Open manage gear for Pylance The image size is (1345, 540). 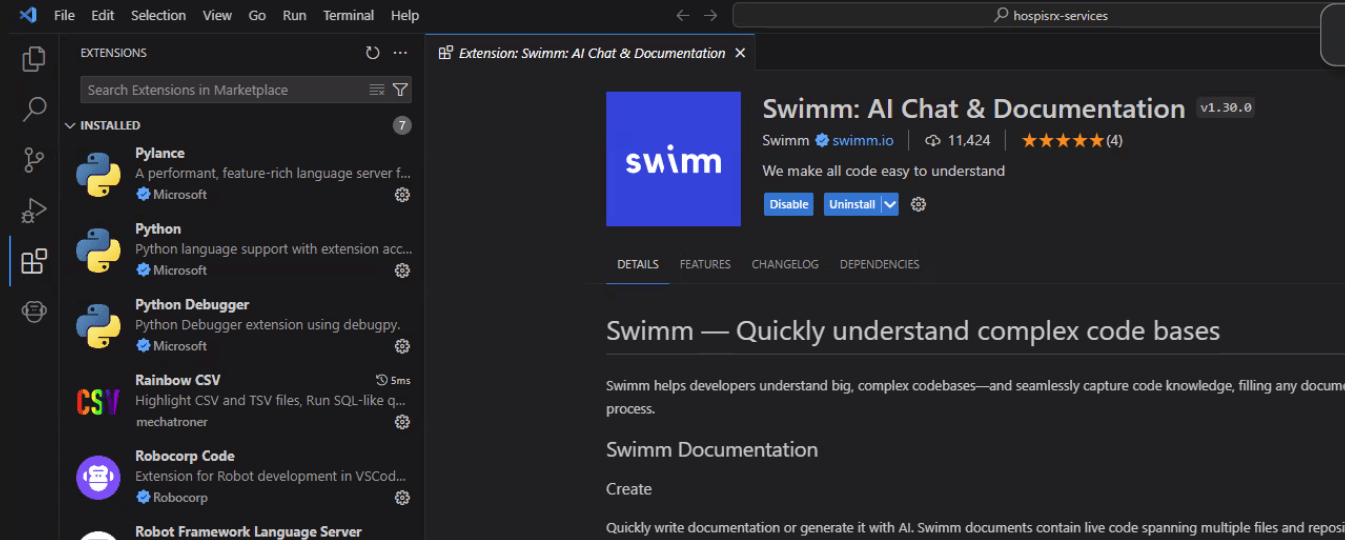[402, 195]
